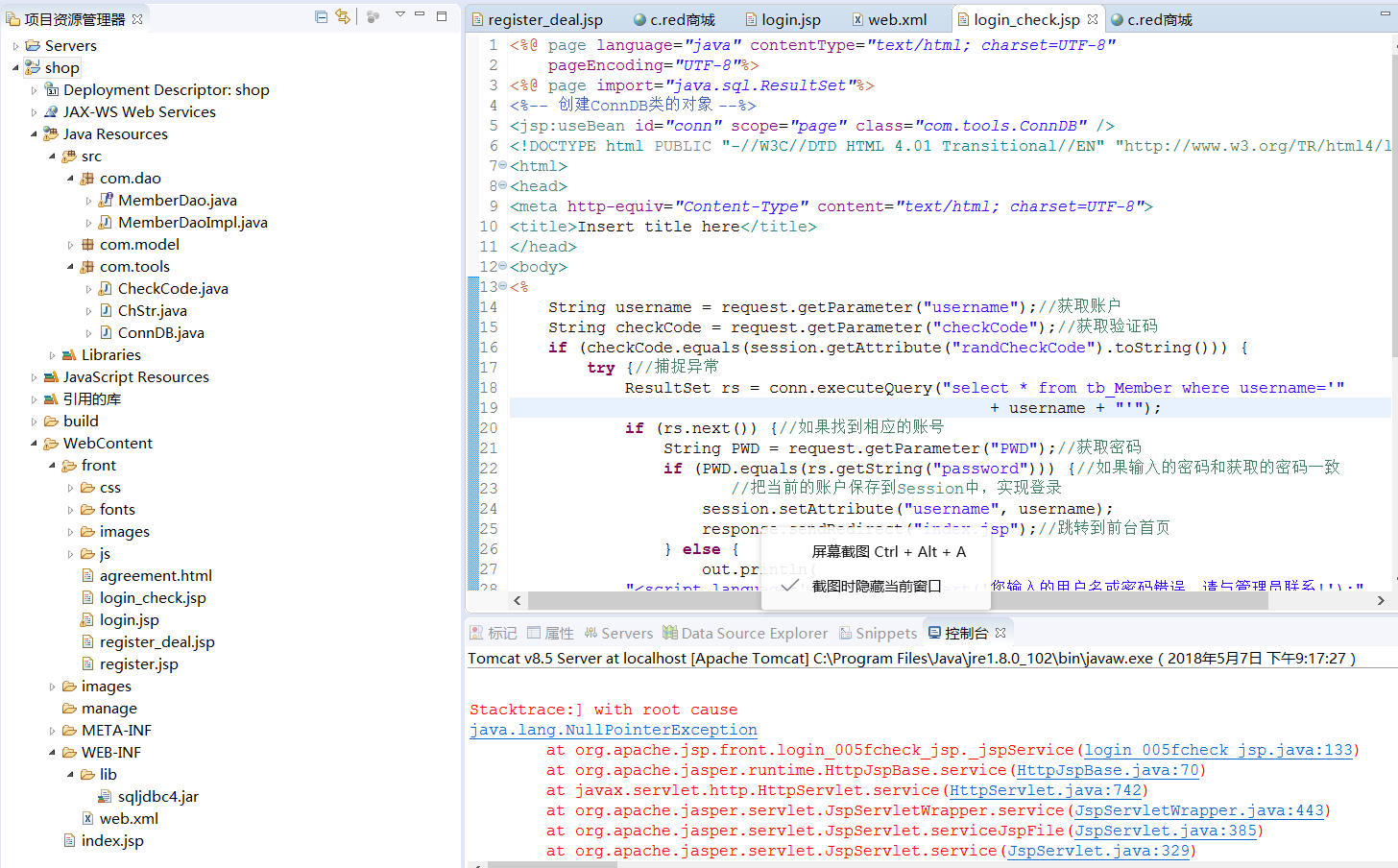Collapse all in Project Explorer toolbar

click(x=321, y=16)
